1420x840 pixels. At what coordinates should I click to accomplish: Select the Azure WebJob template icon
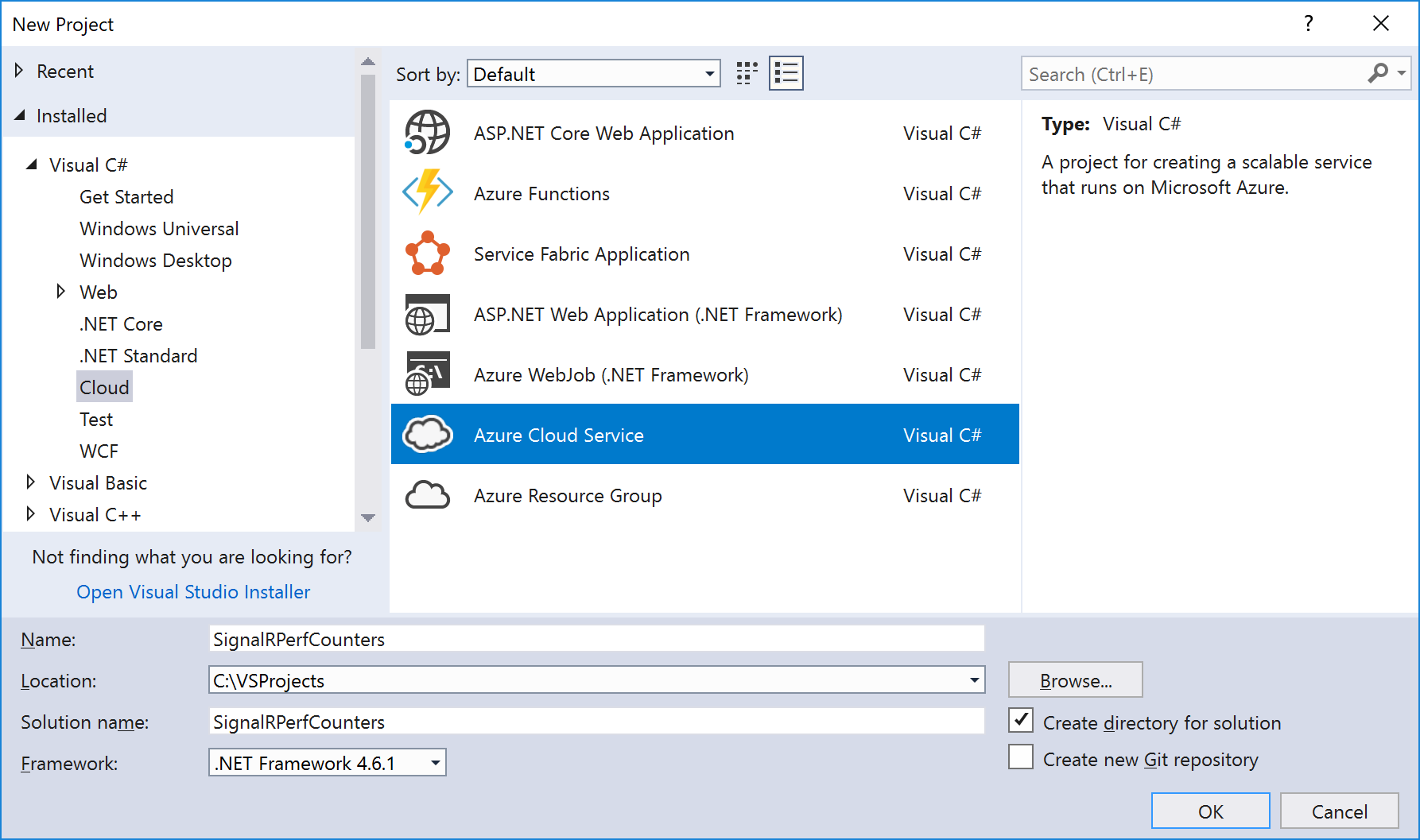pyautogui.click(x=427, y=374)
